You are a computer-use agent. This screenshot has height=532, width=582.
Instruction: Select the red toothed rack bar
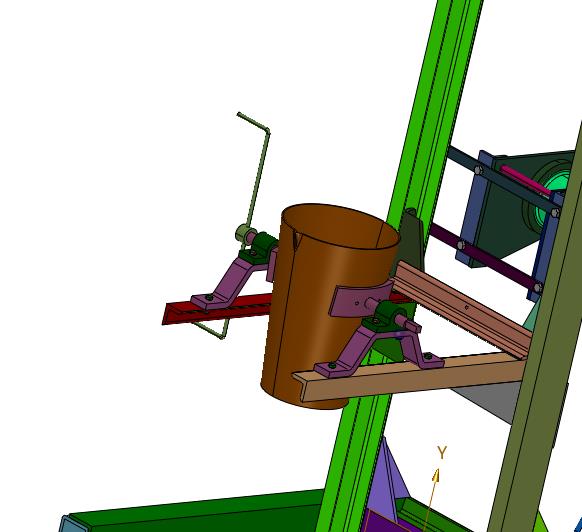click(219, 309)
